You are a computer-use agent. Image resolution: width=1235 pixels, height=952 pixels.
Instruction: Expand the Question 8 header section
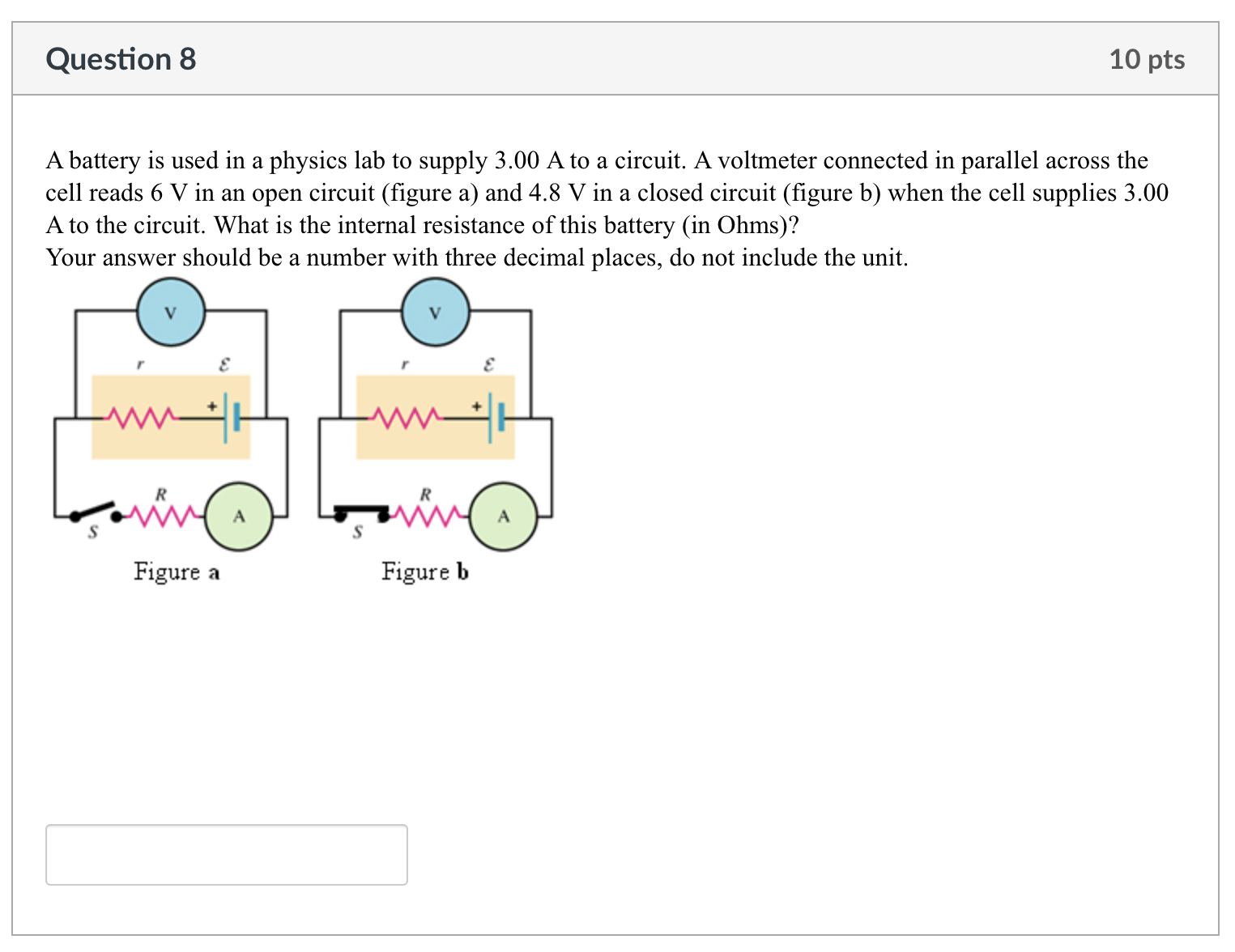(120, 58)
